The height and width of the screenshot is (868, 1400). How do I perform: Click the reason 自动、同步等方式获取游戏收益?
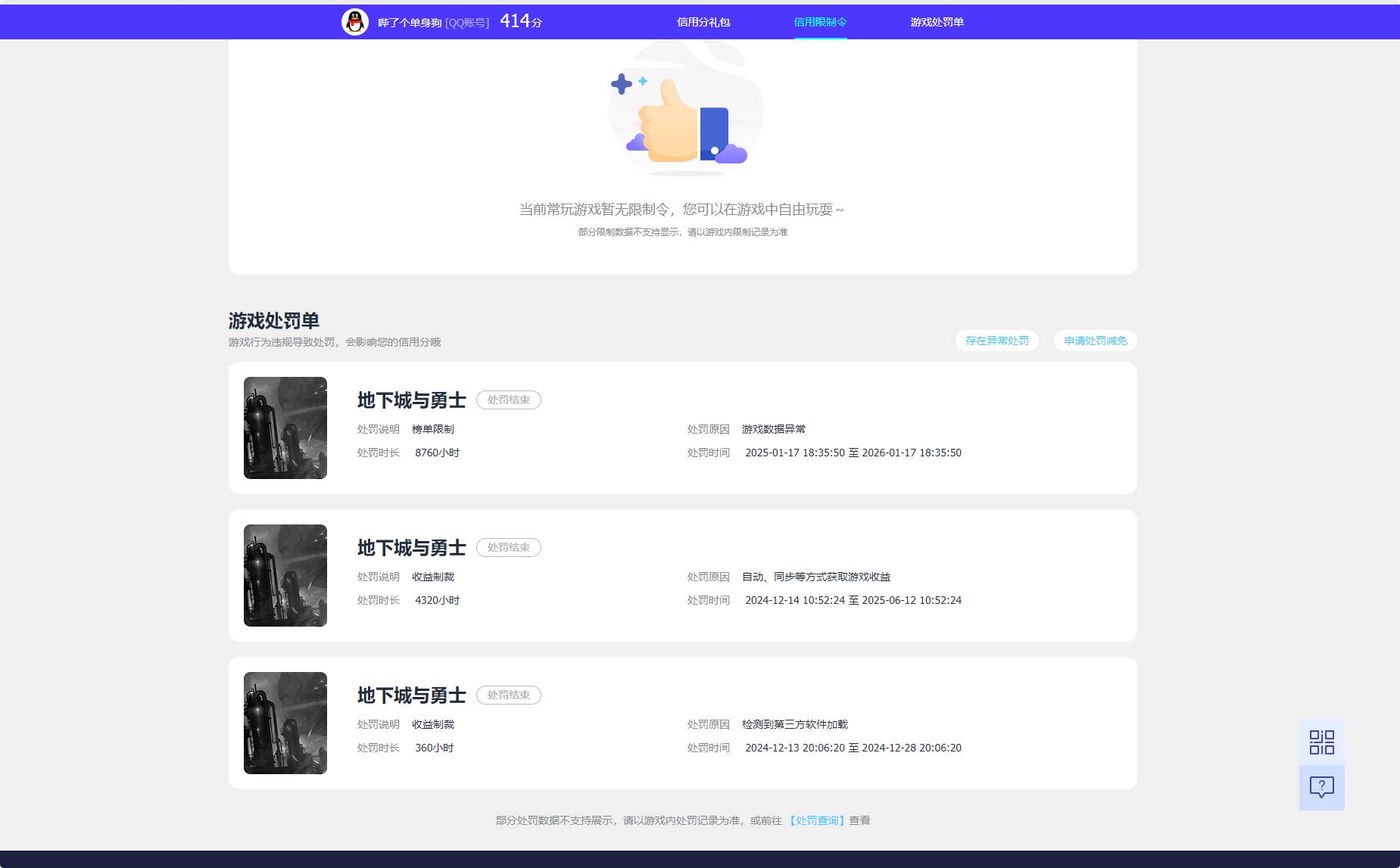click(x=816, y=577)
